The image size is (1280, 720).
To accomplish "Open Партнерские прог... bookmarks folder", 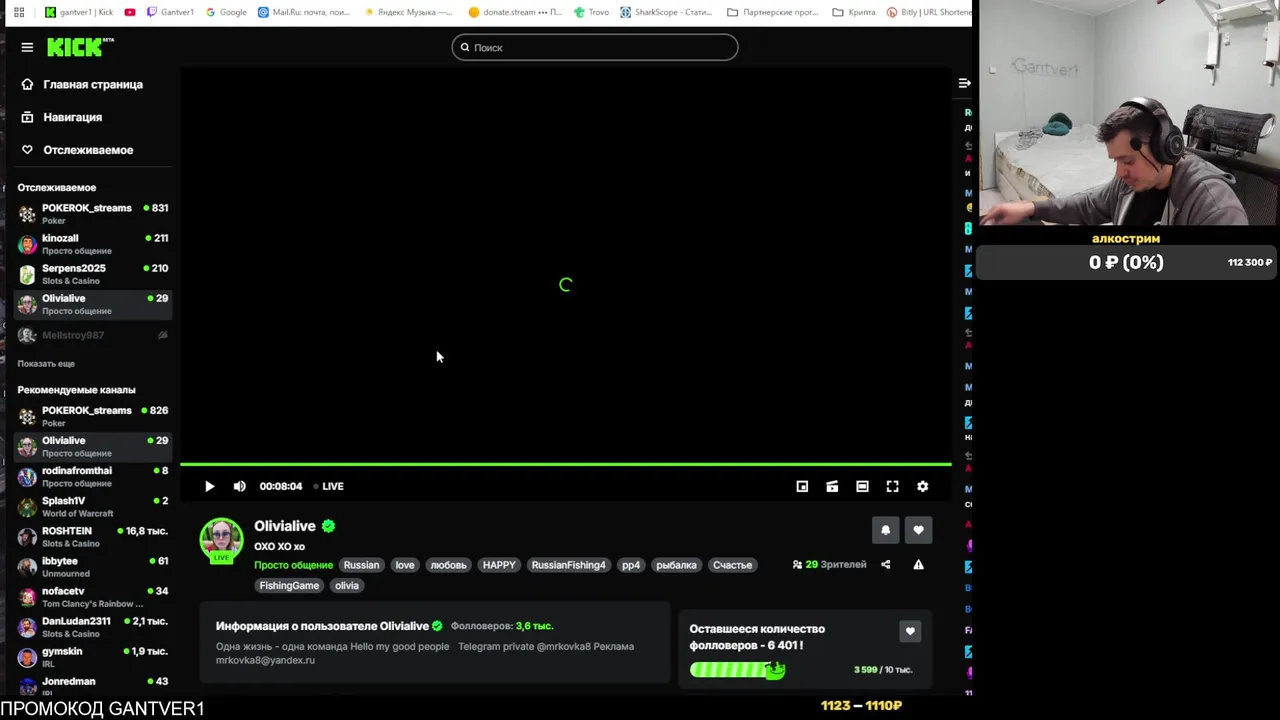I will (772, 12).
